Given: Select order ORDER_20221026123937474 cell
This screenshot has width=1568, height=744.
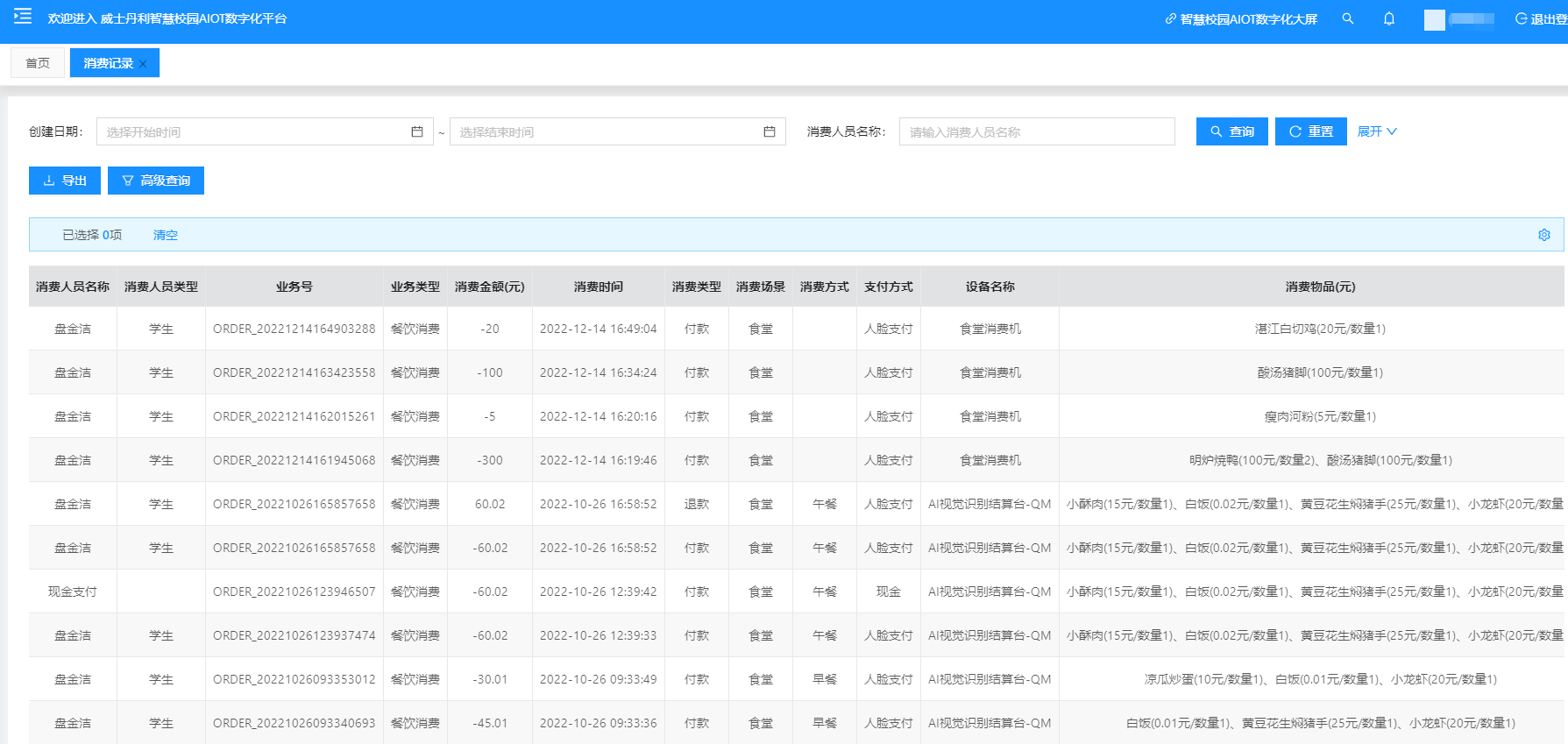Looking at the screenshot, I should pyautogui.click(x=294, y=635).
